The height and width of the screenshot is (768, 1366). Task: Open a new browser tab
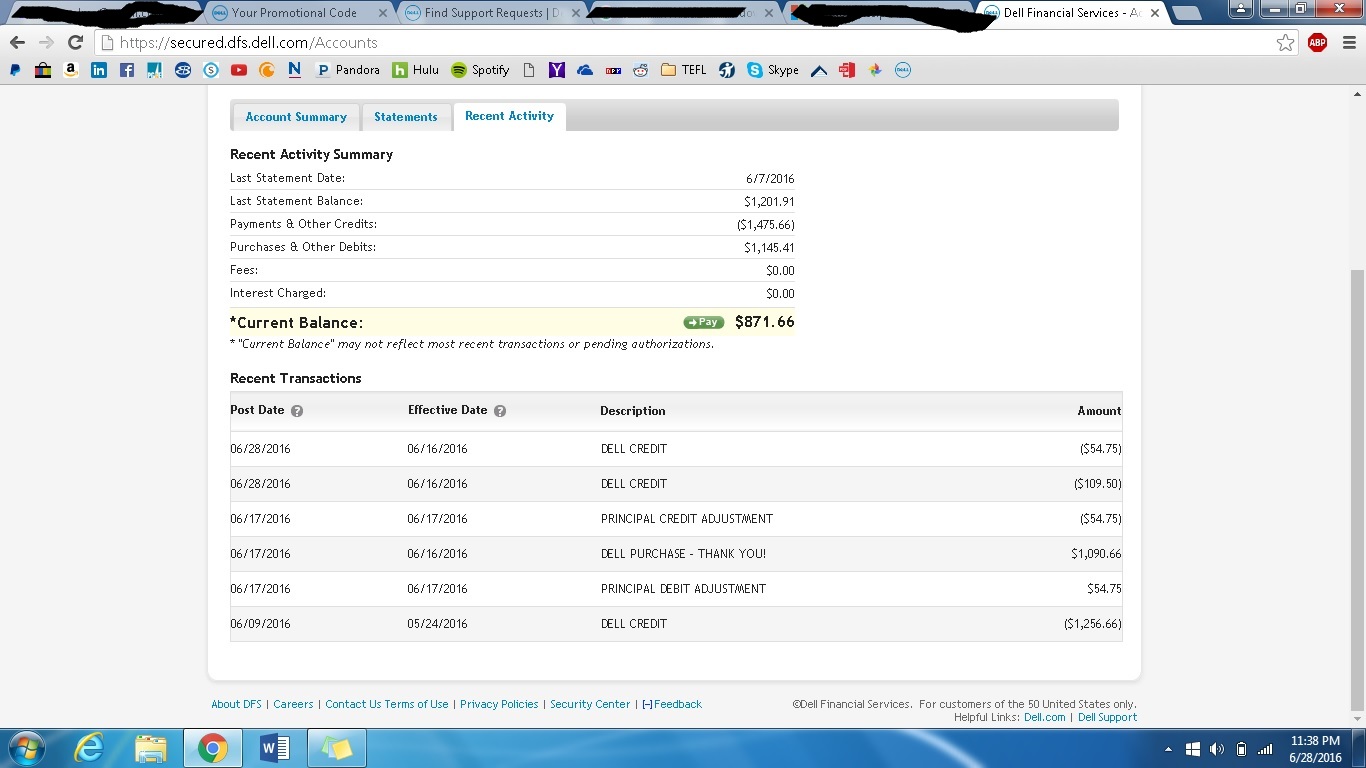click(1186, 14)
